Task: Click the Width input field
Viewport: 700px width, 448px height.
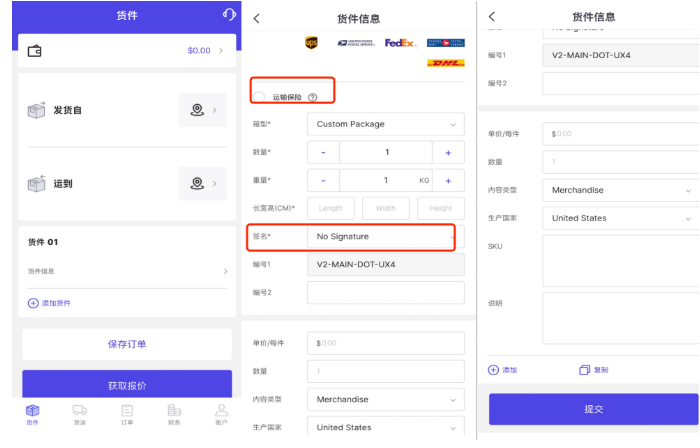Action: click(x=386, y=208)
